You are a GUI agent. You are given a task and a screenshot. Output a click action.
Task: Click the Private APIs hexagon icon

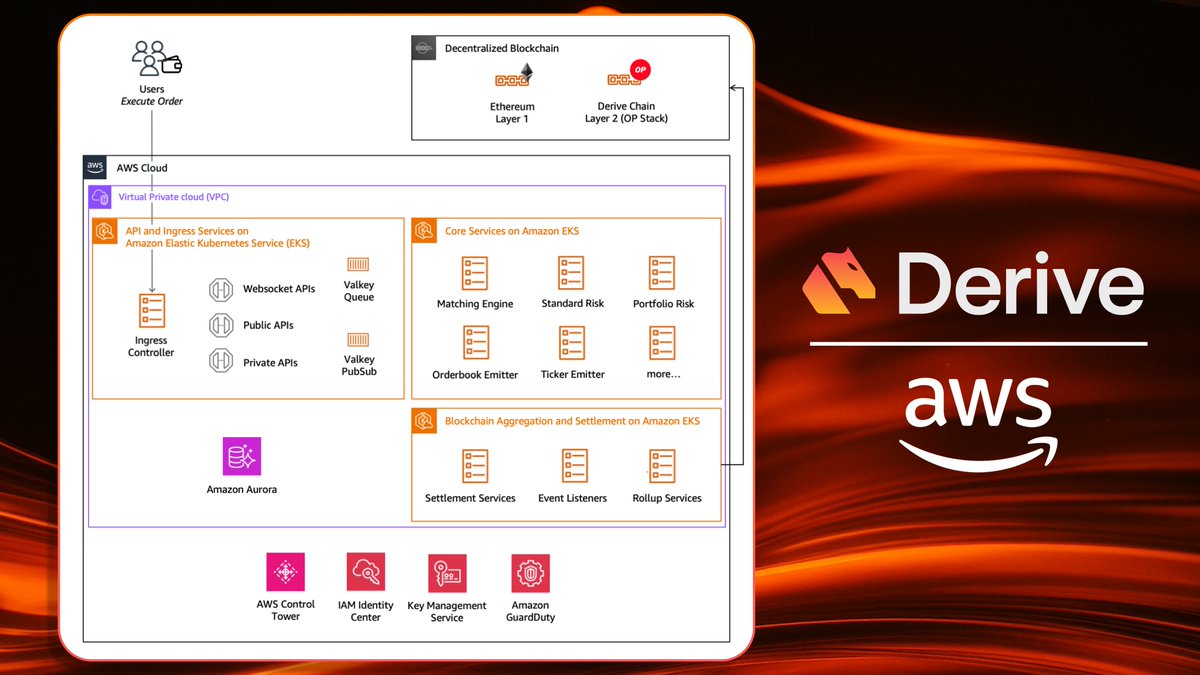click(x=221, y=362)
